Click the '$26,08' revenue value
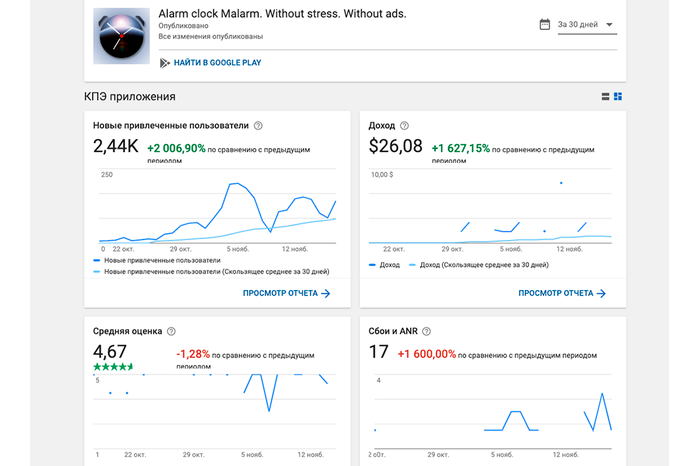 [x=395, y=146]
